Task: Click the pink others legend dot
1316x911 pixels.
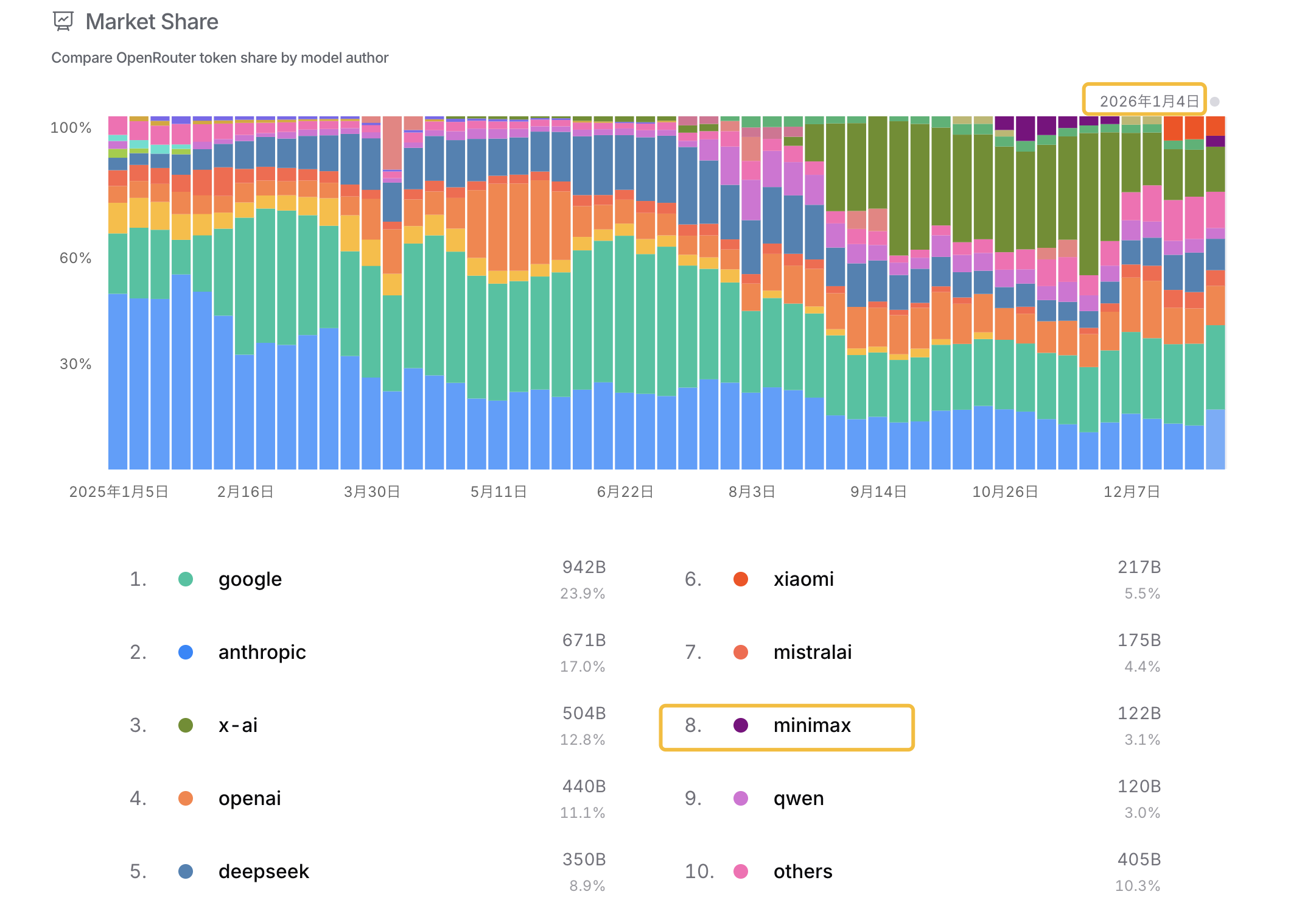Action: [741, 871]
